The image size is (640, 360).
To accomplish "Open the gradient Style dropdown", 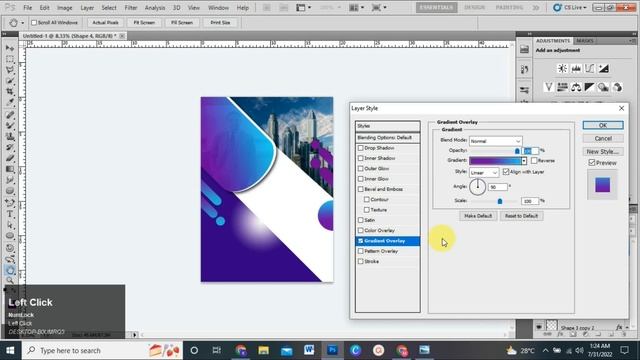I will (484, 173).
